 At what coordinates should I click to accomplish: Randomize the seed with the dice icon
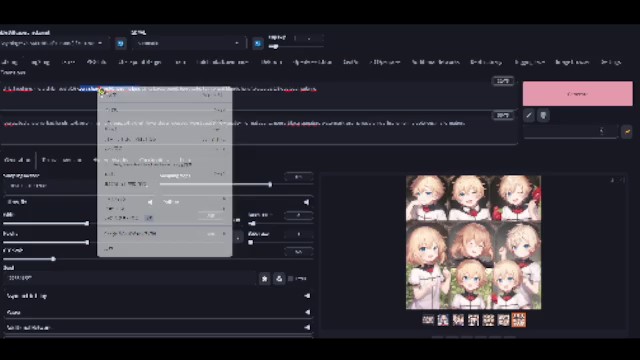pyautogui.click(x=264, y=278)
